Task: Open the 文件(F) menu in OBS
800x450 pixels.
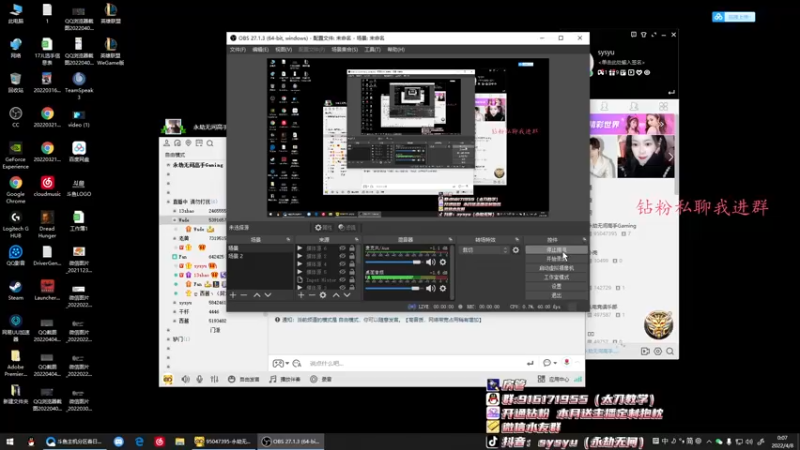Action: coord(238,49)
